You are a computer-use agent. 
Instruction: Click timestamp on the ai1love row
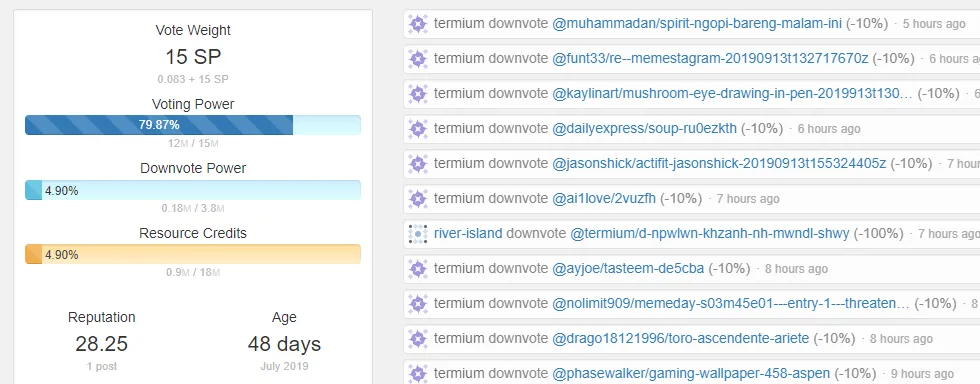click(x=748, y=199)
